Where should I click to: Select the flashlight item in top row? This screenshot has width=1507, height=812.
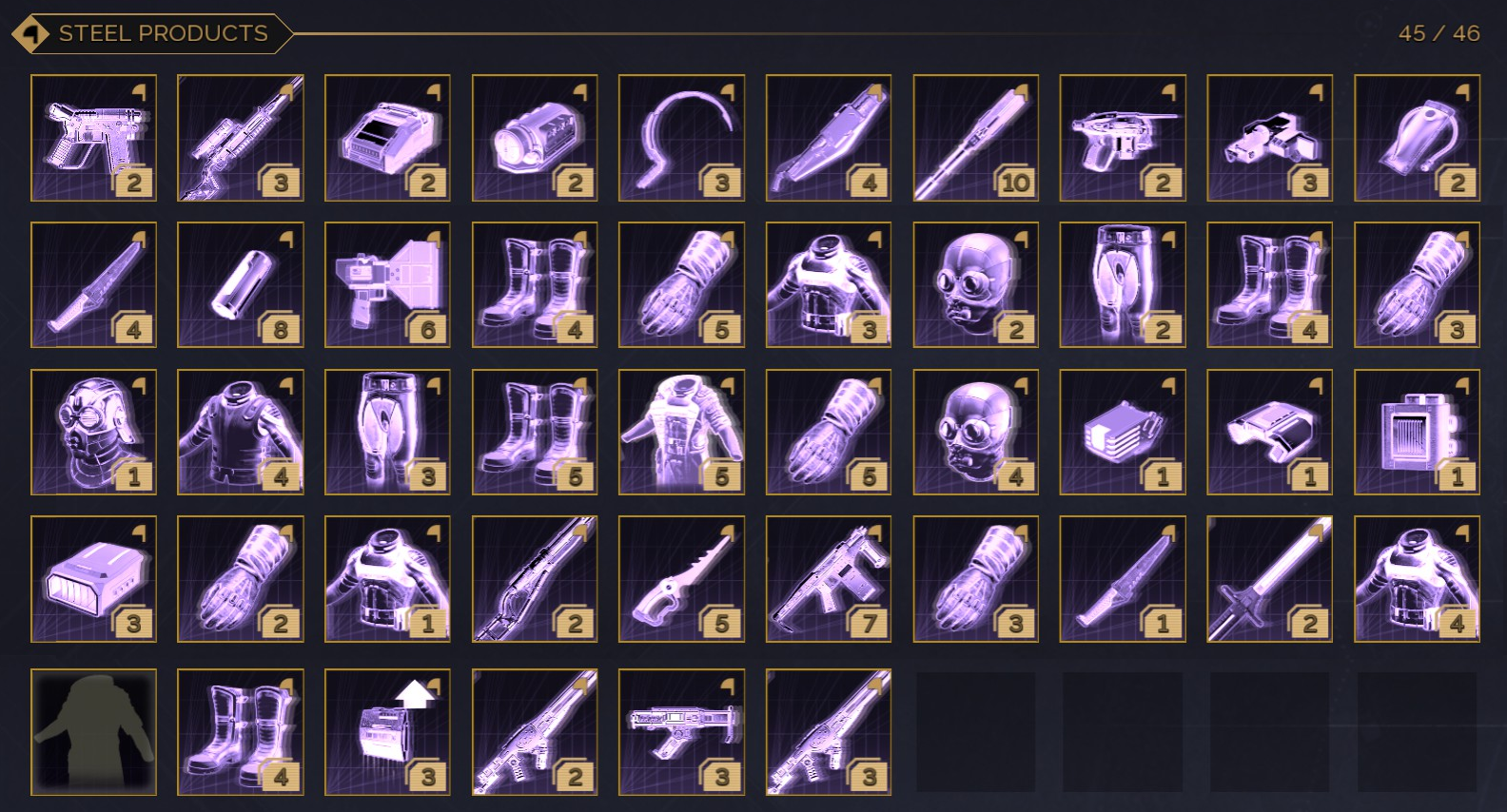click(x=534, y=138)
